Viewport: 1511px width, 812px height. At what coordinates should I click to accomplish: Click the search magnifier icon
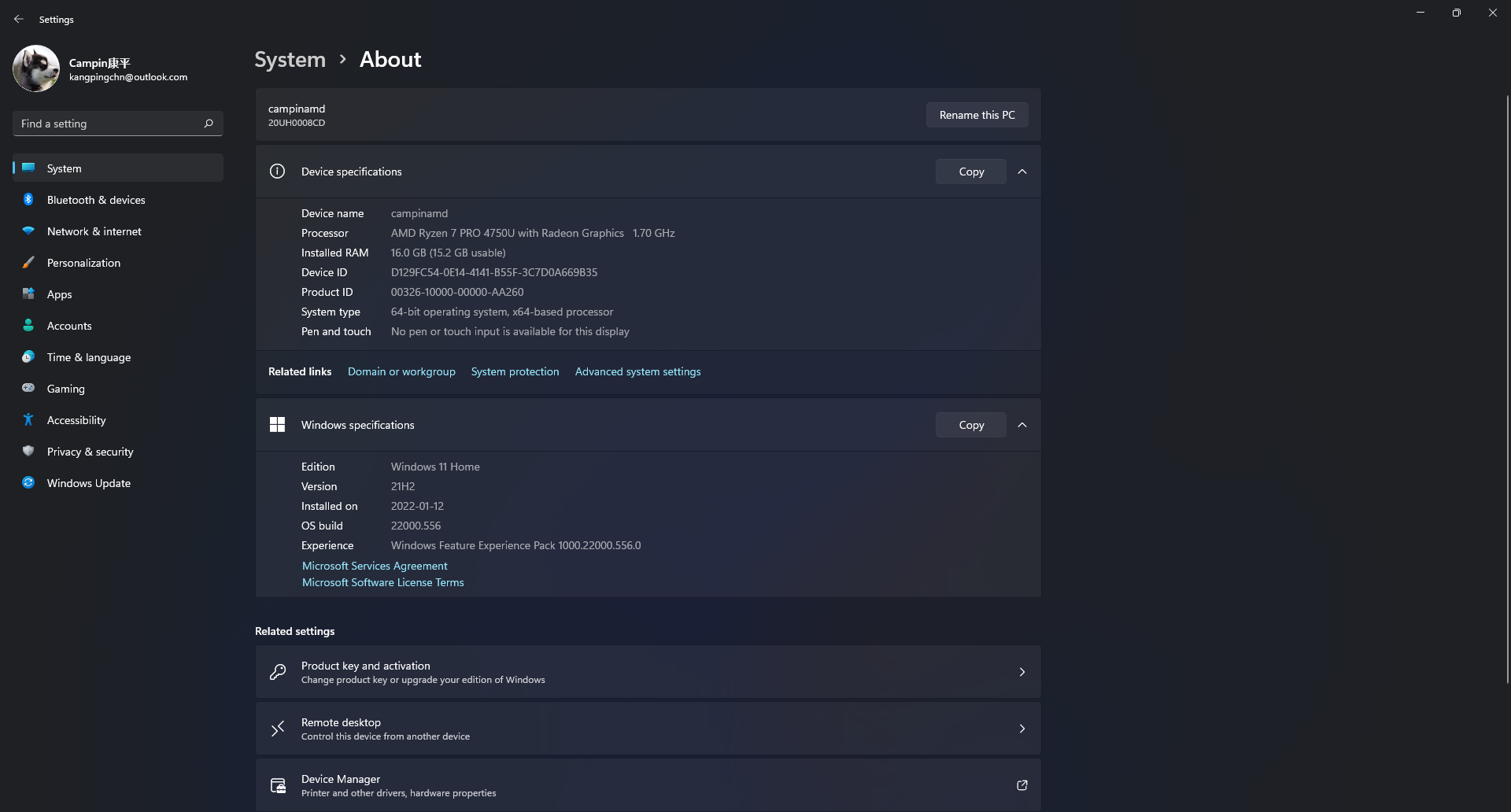click(x=209, y=124)
